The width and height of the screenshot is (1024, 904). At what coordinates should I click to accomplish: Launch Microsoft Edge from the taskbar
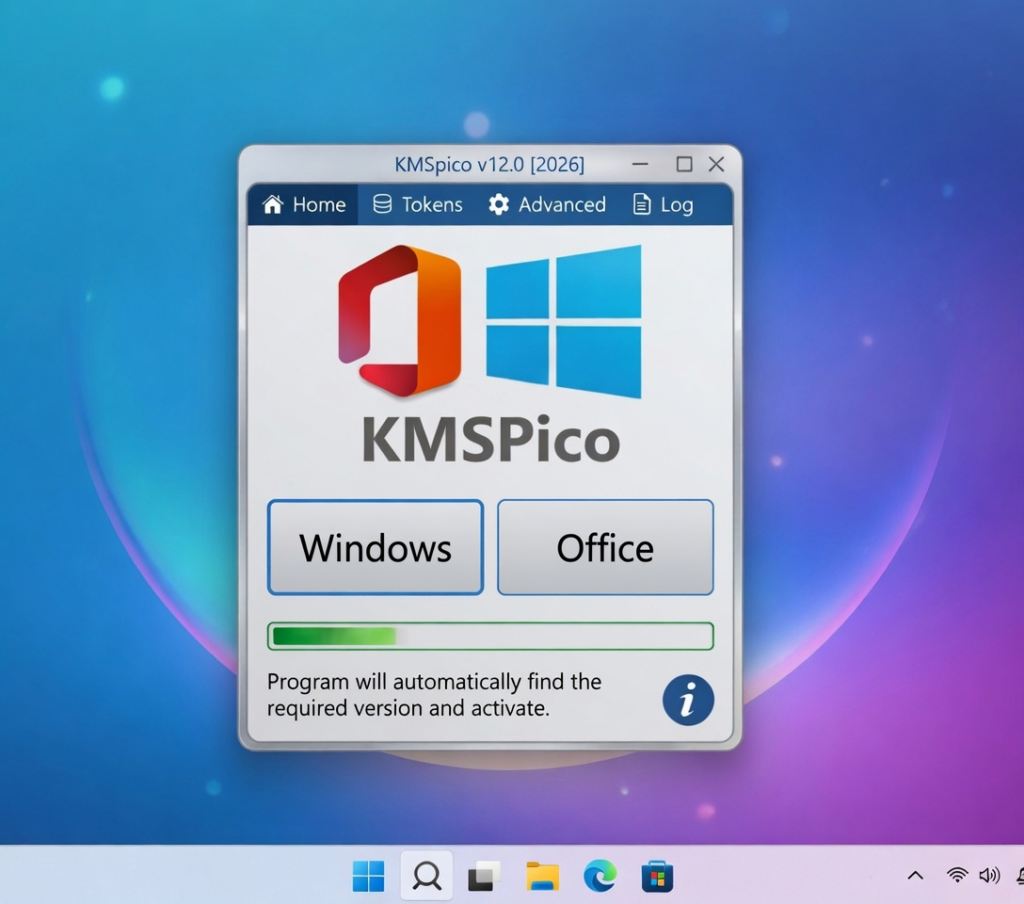pos(600,876)
